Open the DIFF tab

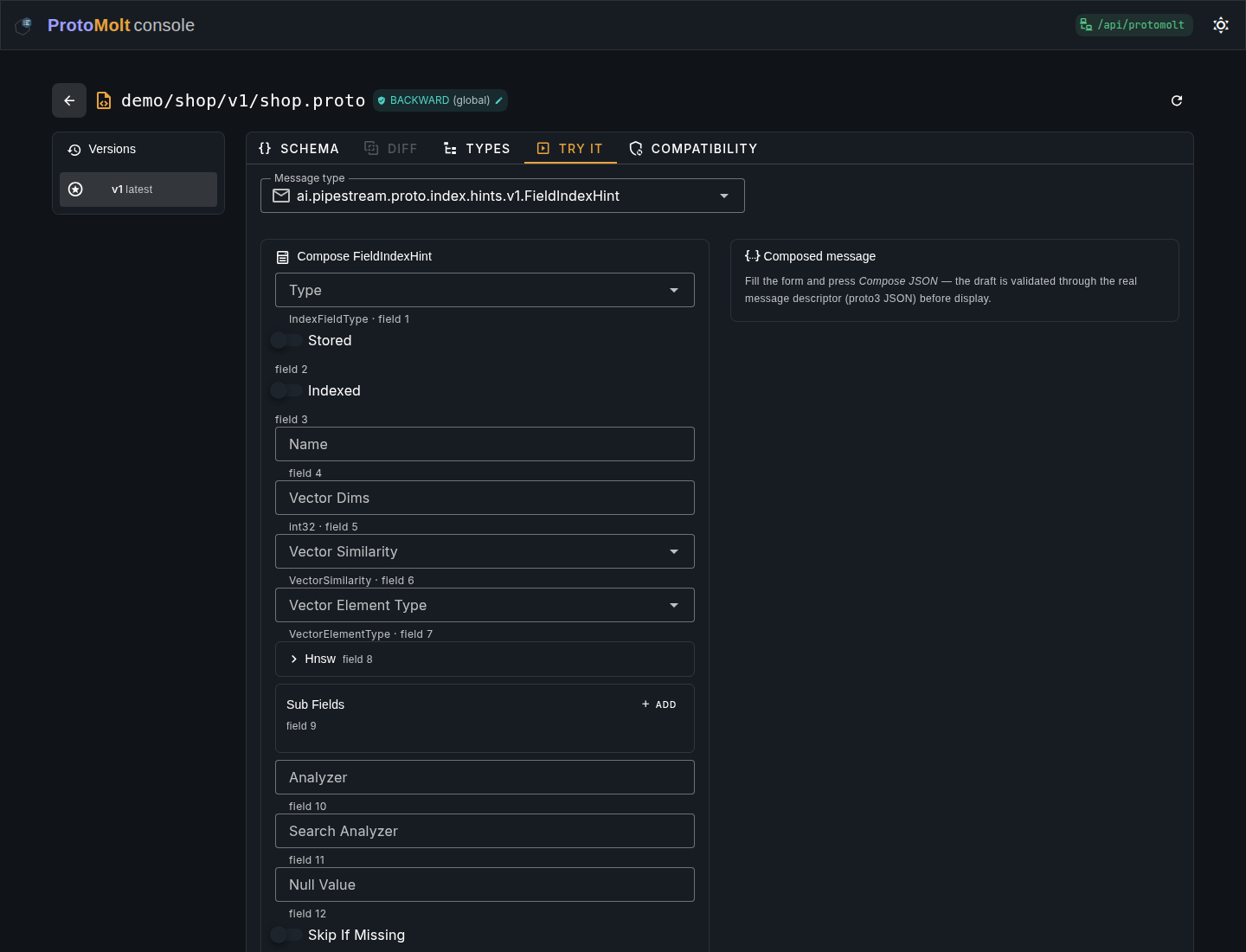pos(391,149)
